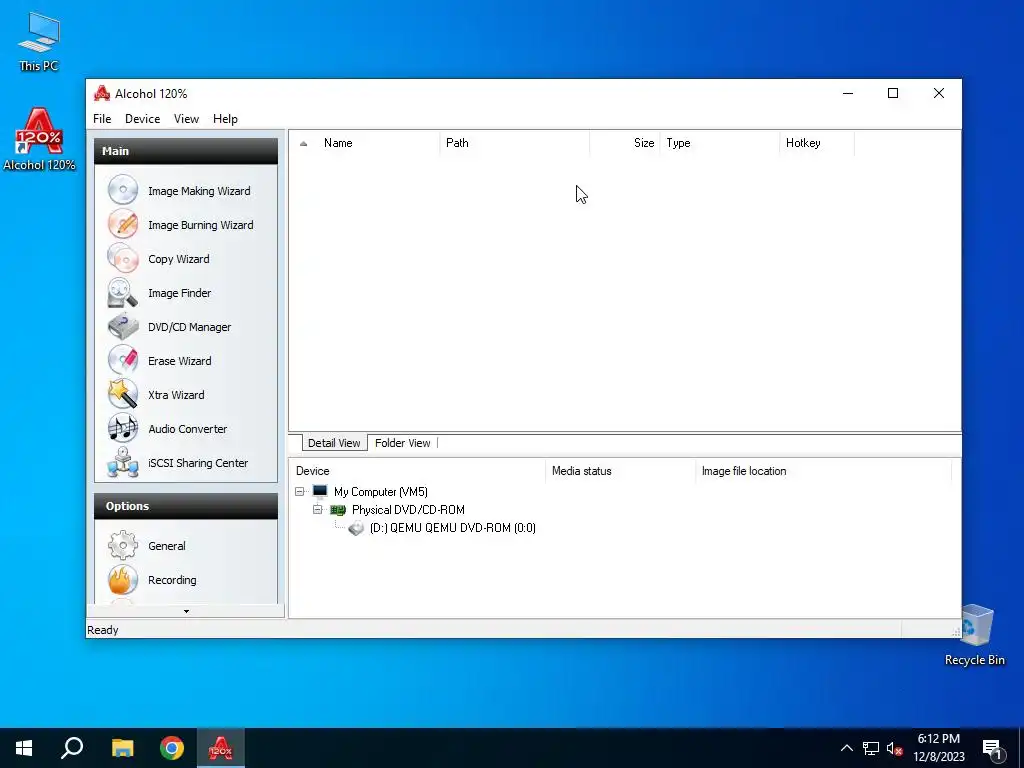Screen dimensions: 1024x768
Task: Collapse the Physical DVD/CD-ROM tree node
Action: 317,509
